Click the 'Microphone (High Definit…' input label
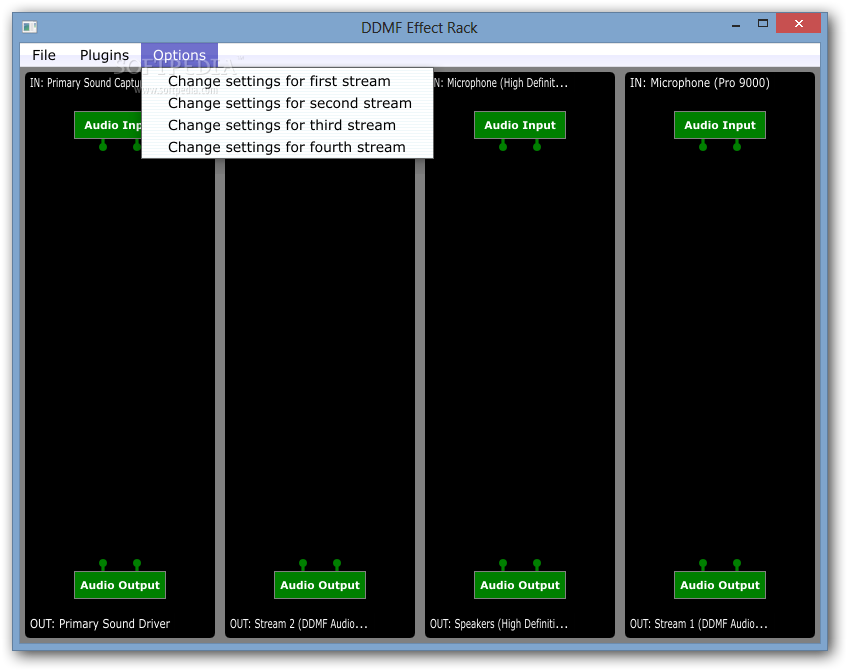 pyautogui.click(x=501, y=83)
